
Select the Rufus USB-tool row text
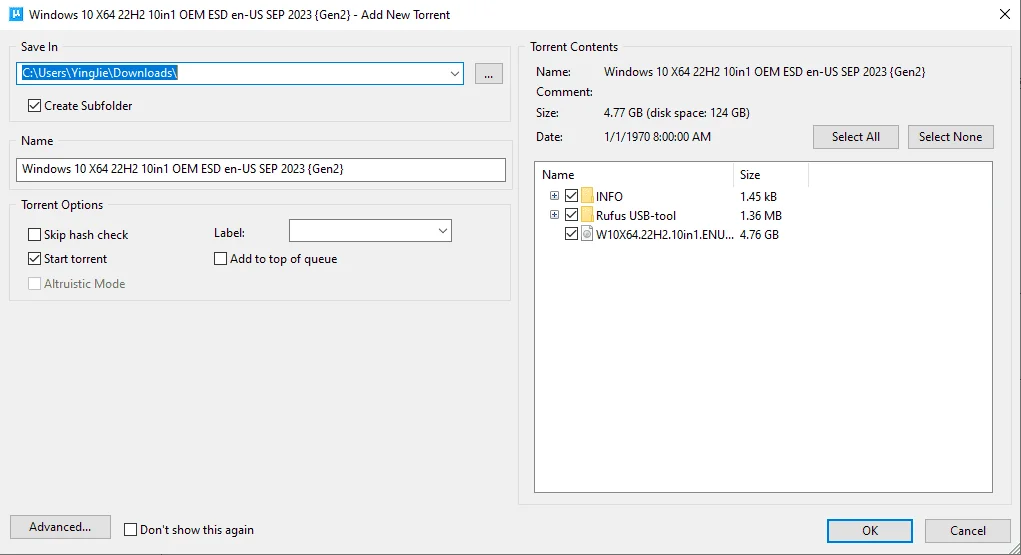pyautogui.click(x=636, y=215)
